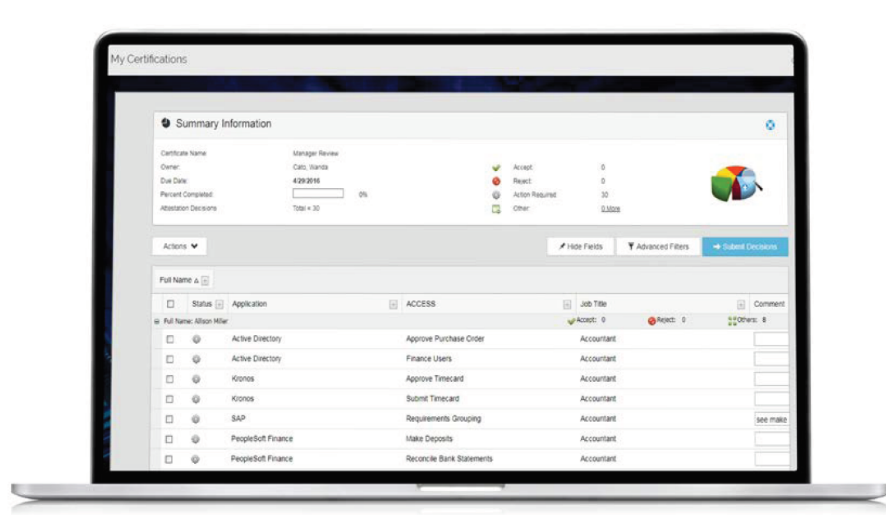The height and width of the screenshot is (527, 886).
Task: Click the green Accept checkmark icon
Action: (x=496, y=167)
